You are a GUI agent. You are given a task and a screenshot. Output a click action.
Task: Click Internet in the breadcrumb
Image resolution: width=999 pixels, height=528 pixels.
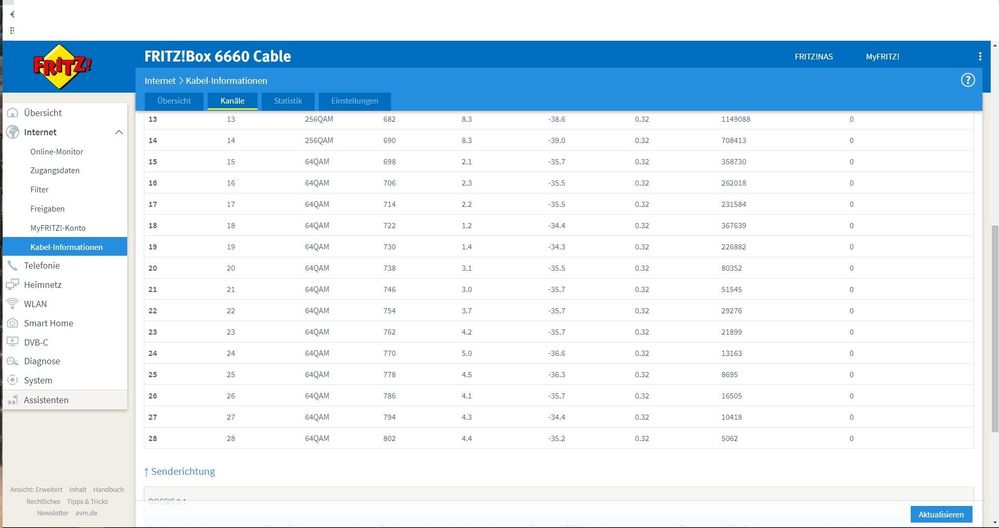(160, 80)
